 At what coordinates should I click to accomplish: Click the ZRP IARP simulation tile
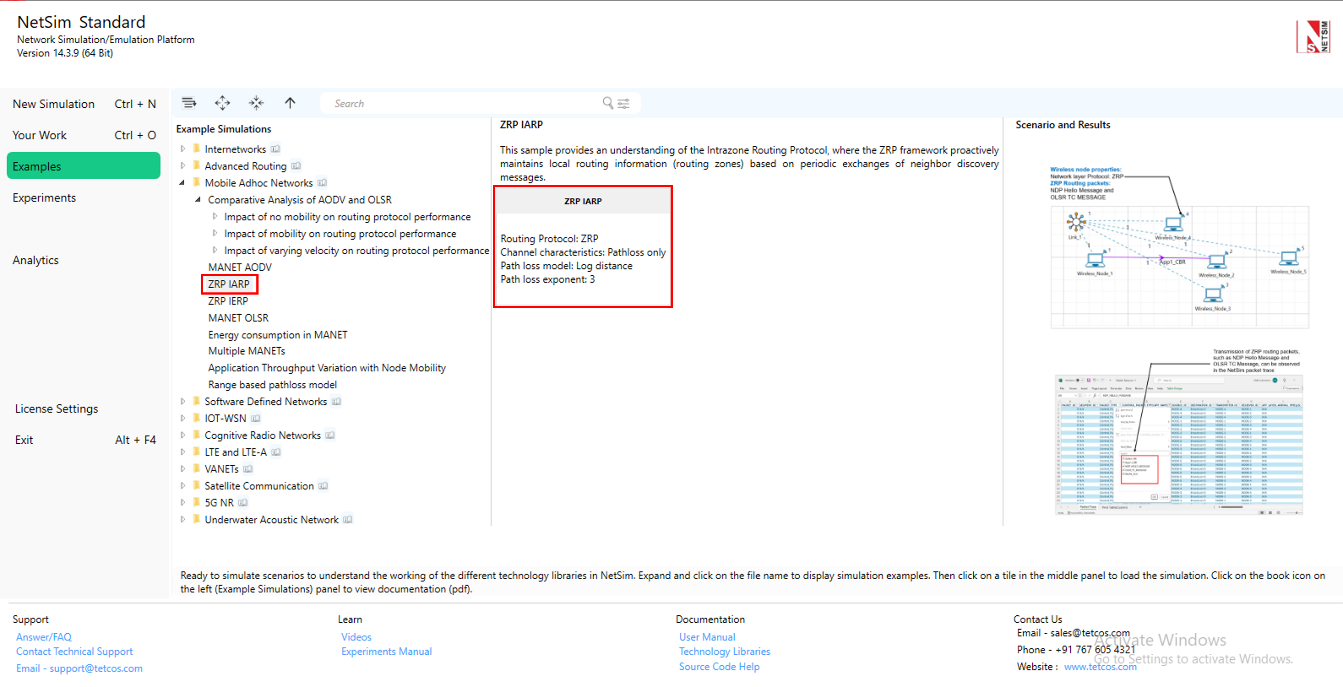point(582,246)
